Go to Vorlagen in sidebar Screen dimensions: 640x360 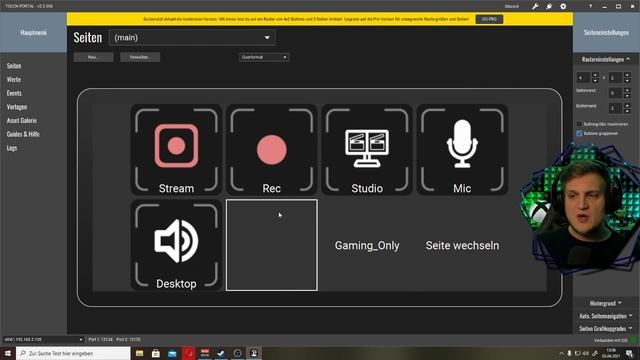point(17,107)
